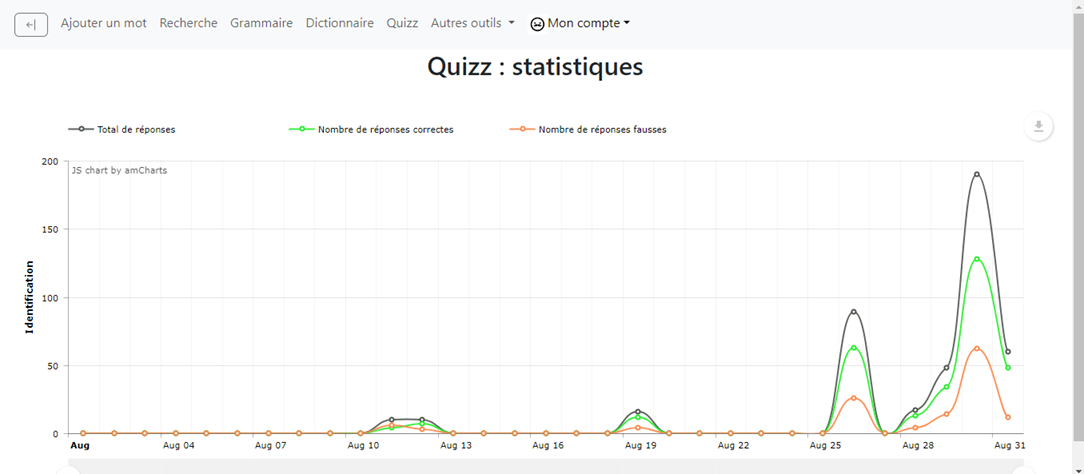Click the back arrow button in navbar

point(31,25)
